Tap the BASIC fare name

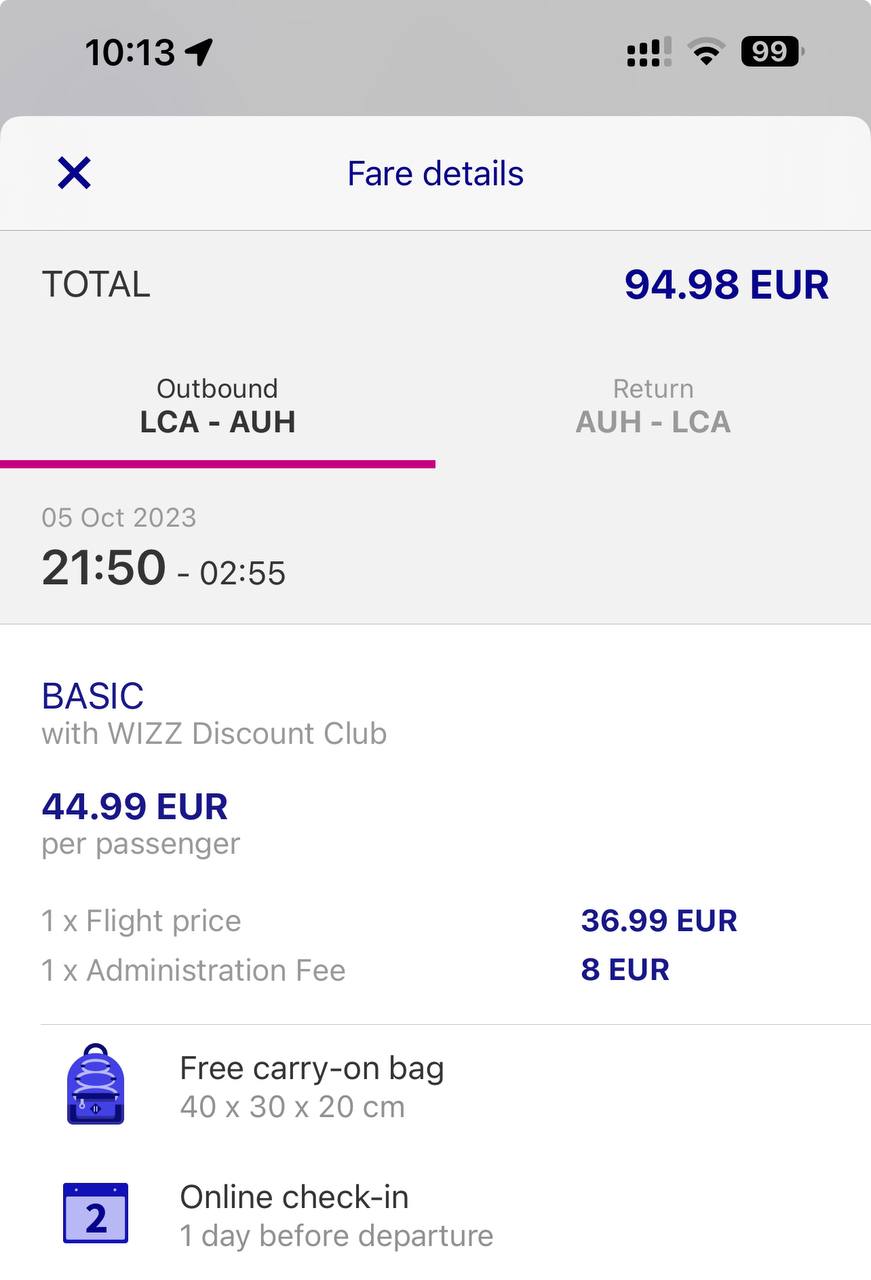click(x=93, y=696)
